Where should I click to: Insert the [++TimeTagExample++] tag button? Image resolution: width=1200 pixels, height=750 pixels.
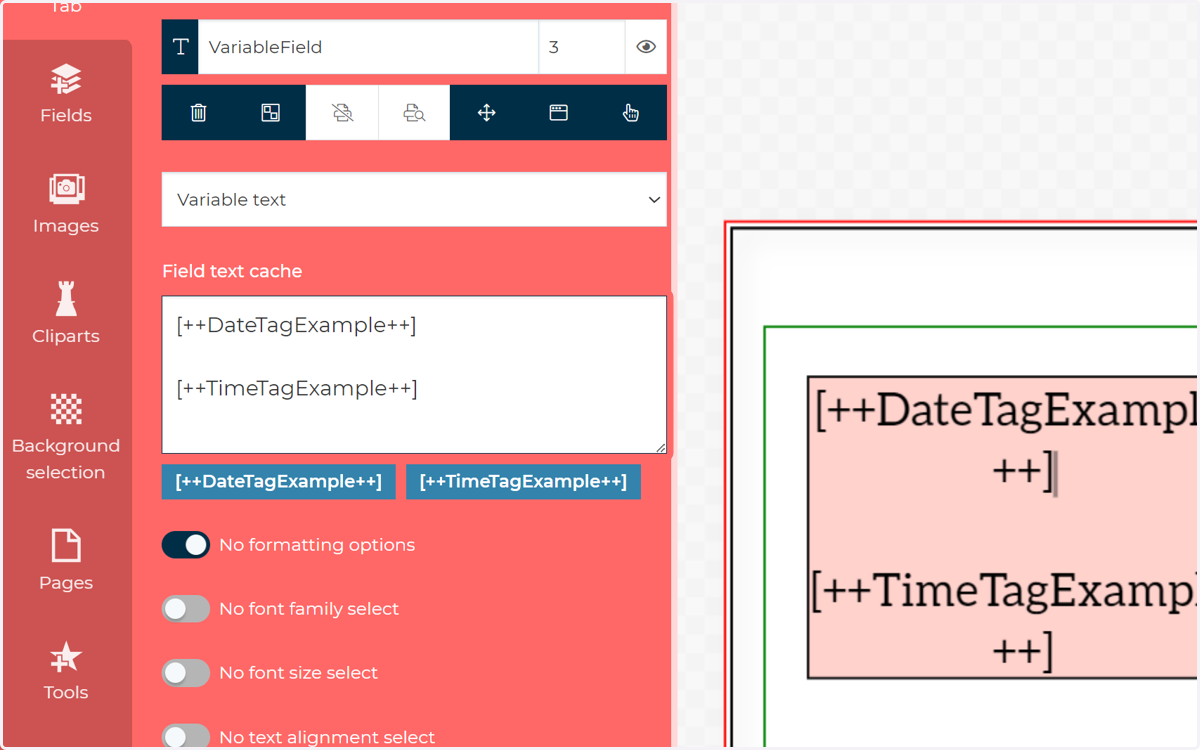click(x=523, y=482)
